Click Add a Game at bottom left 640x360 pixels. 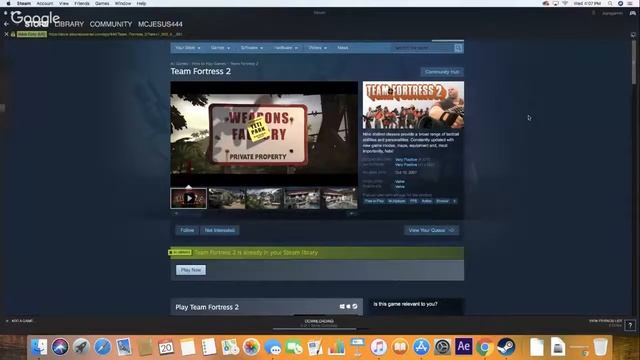tap(20, 321)
